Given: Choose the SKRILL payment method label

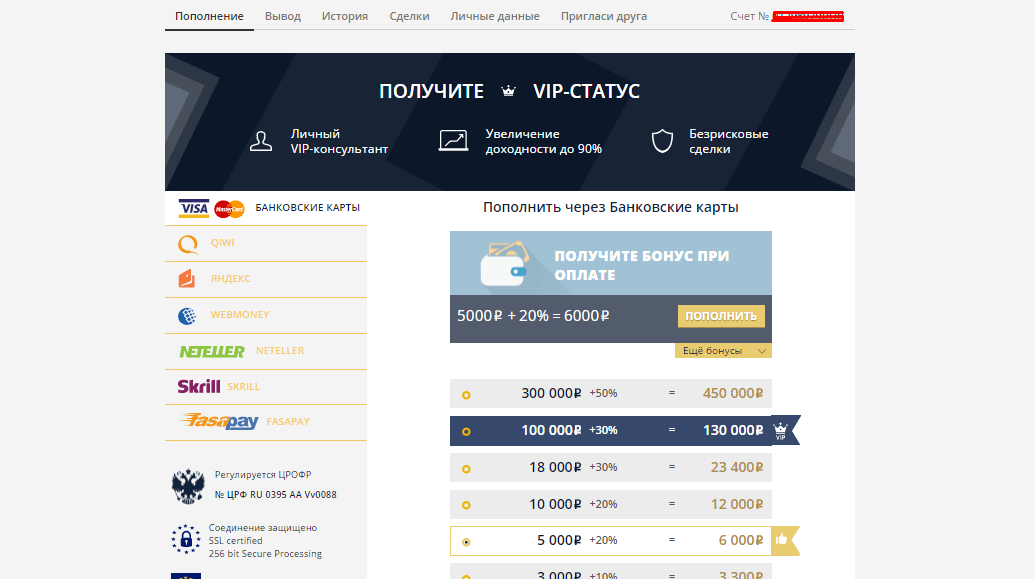Looking at the screenshot, I should (244, 386).
